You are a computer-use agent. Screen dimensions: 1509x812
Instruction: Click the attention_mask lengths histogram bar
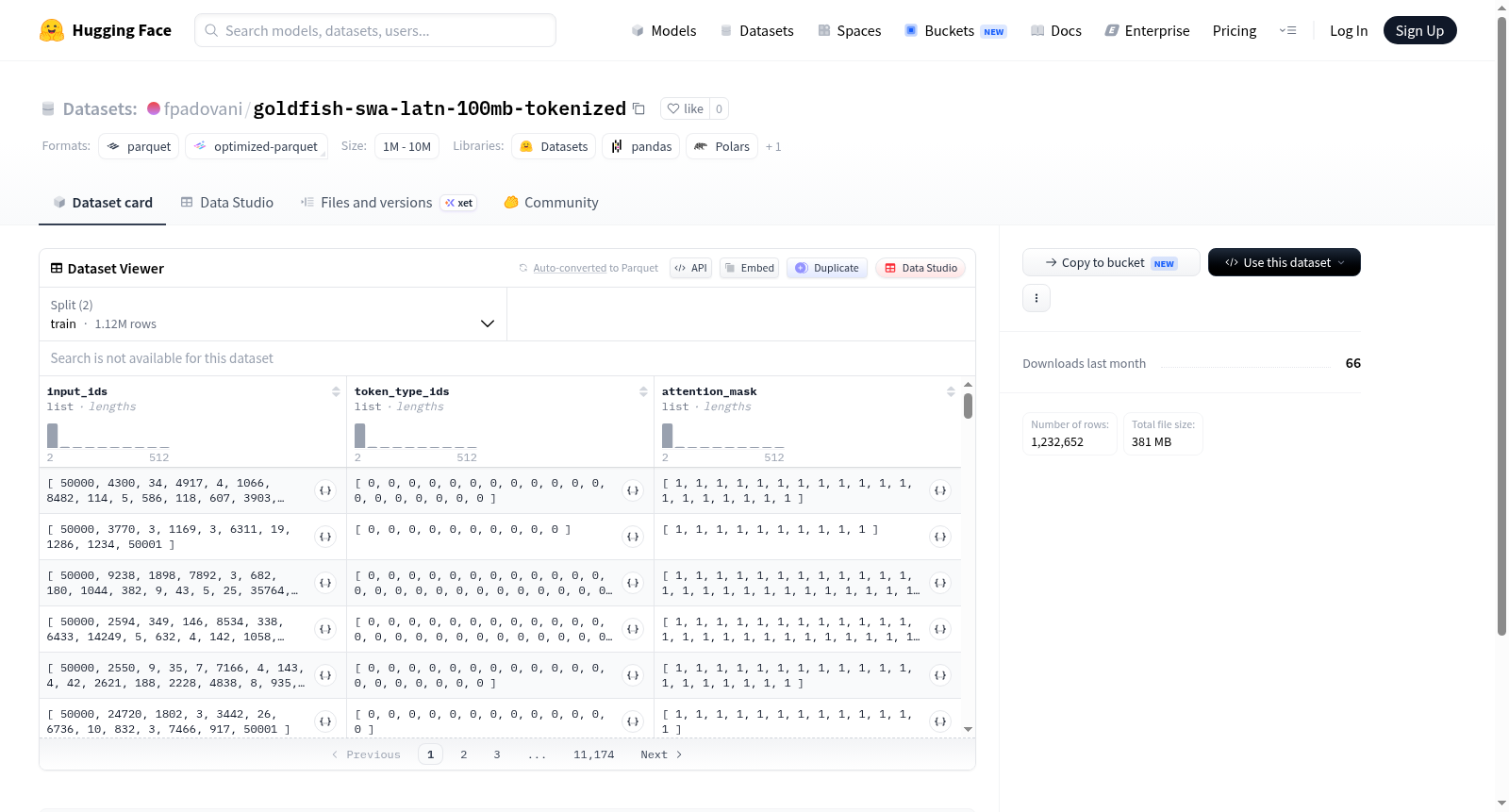pyautogui.click(x=668, y=436)
